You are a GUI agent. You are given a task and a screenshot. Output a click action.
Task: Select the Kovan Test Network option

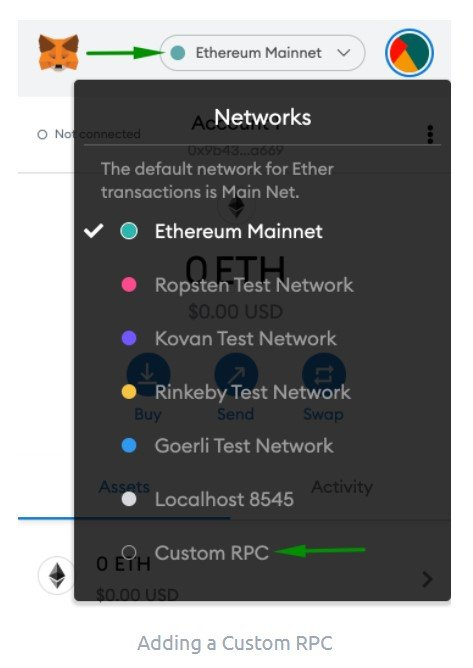pyautogui.click(x=229, y=338)
